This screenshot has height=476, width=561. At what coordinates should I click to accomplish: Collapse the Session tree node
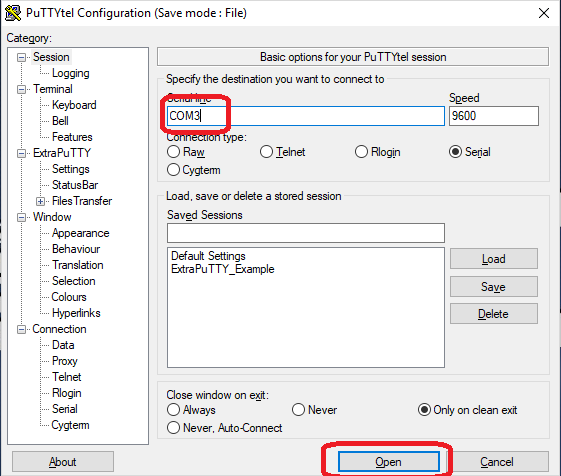point(21,57)
